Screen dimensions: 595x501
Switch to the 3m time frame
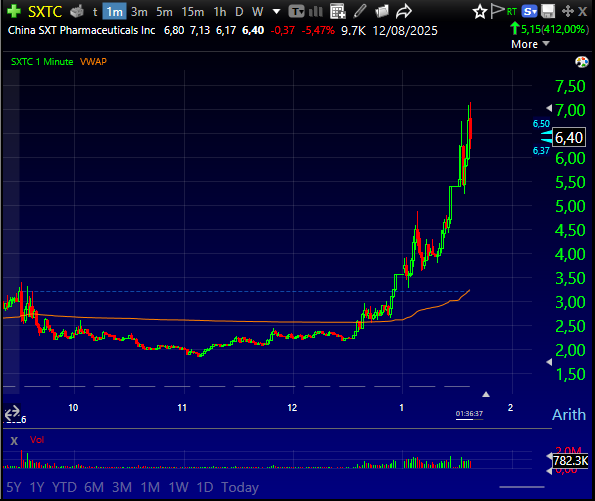[139, 12]
